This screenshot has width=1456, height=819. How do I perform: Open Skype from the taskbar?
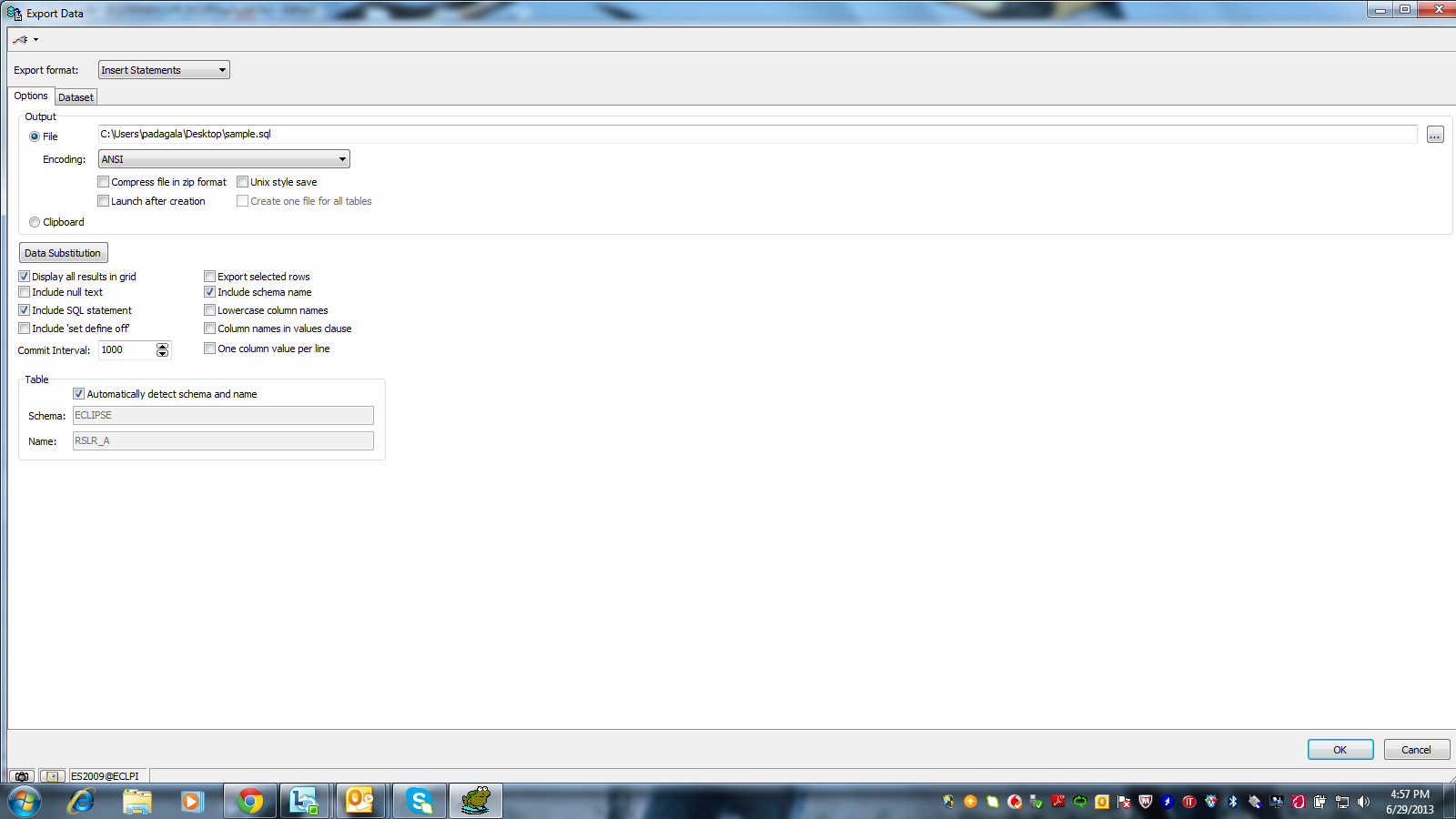(x=420, y=801)
